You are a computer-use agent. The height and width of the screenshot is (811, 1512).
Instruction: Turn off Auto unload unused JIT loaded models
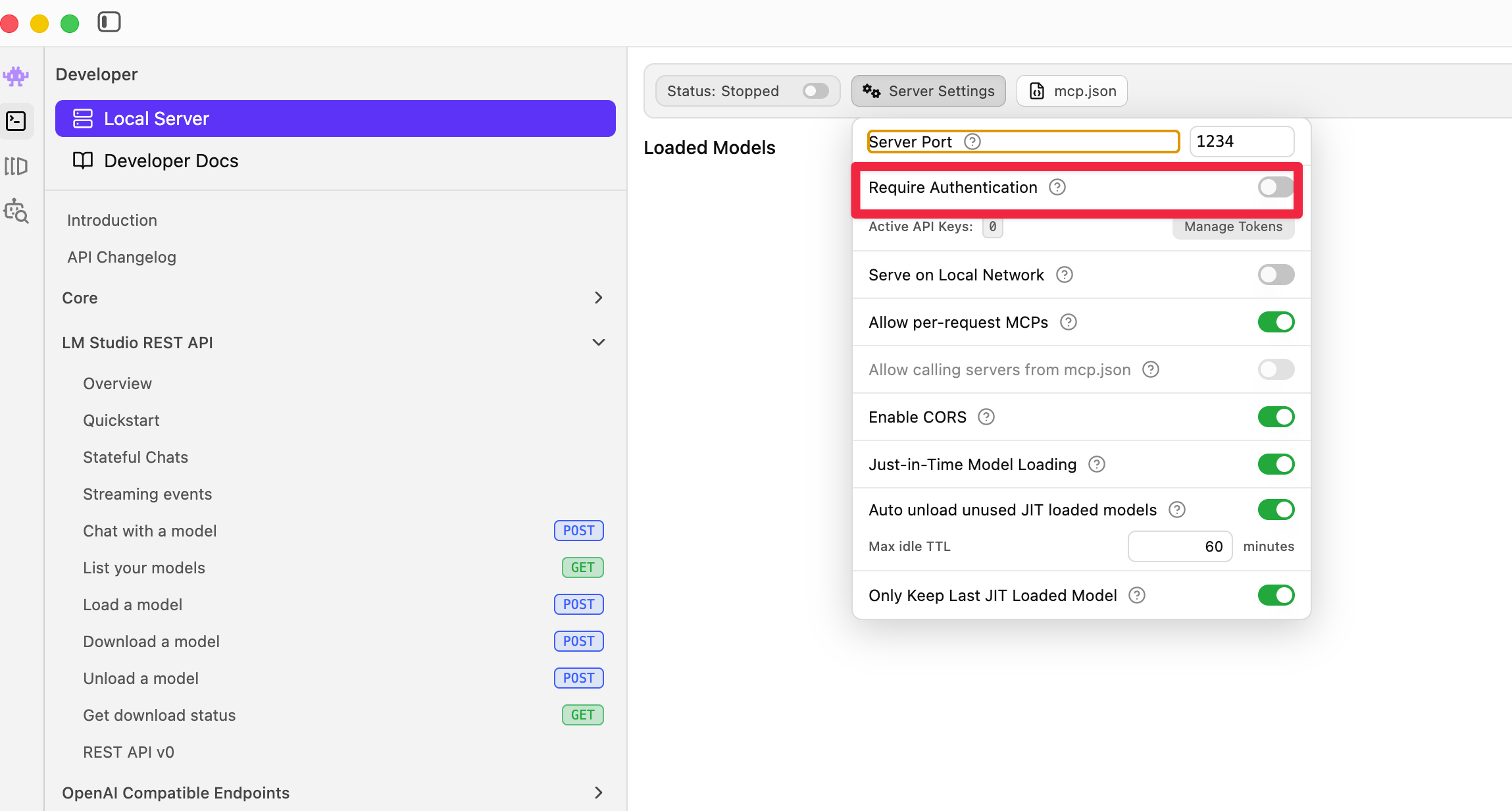click(x=1276, y=510)
